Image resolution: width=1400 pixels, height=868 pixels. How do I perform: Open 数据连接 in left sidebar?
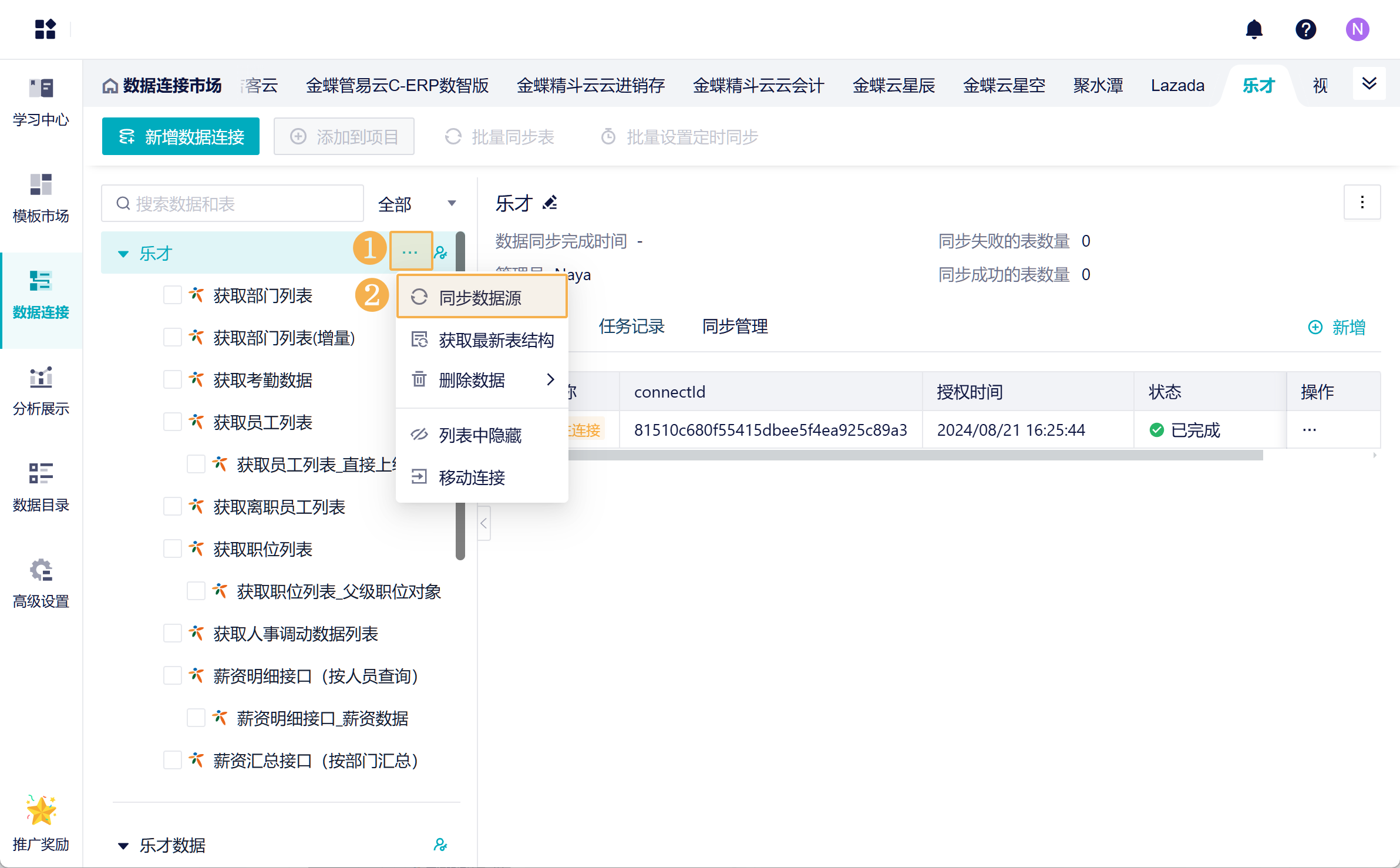point(41,295)
